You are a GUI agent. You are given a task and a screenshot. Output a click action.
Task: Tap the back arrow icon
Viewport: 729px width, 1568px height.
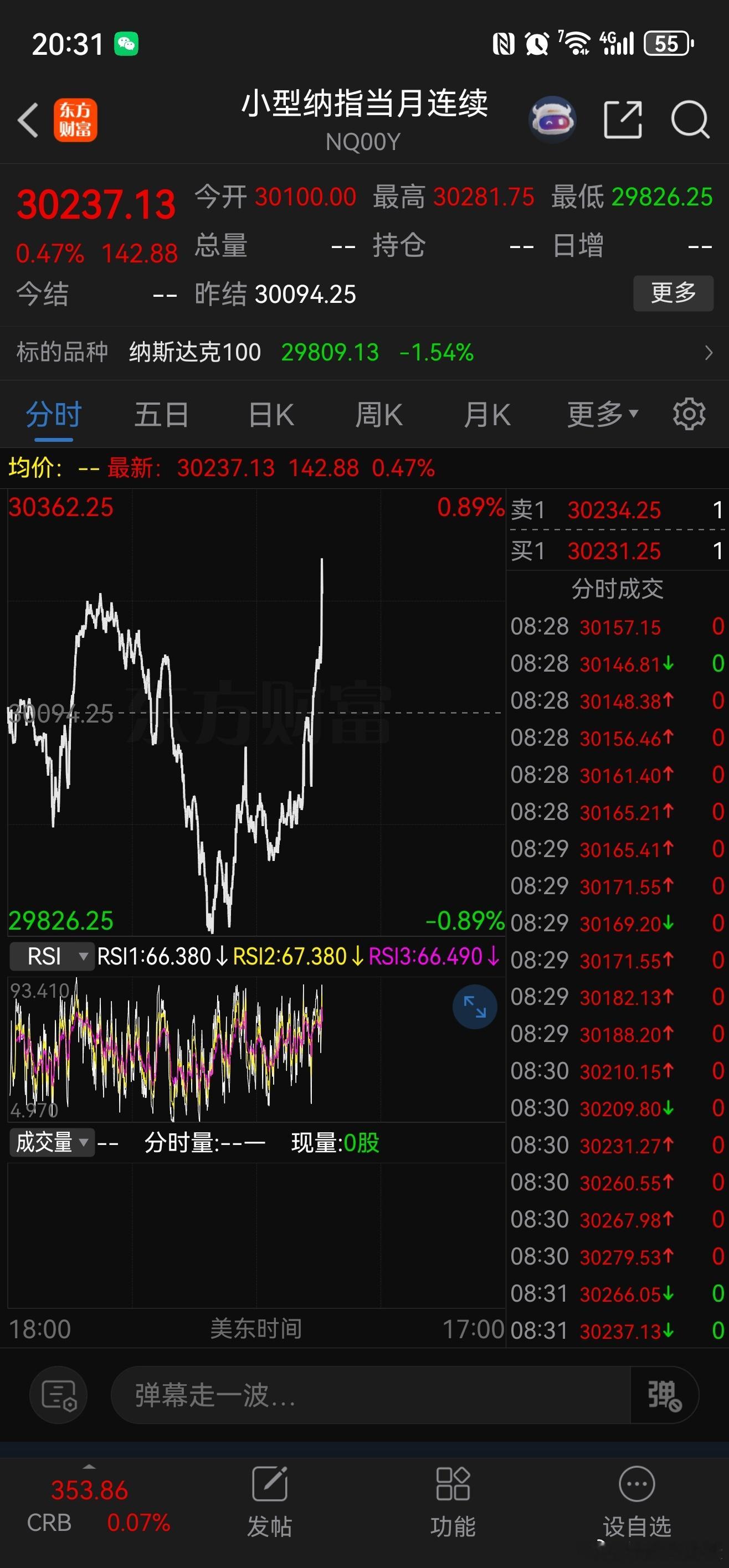tap(28, 119)
